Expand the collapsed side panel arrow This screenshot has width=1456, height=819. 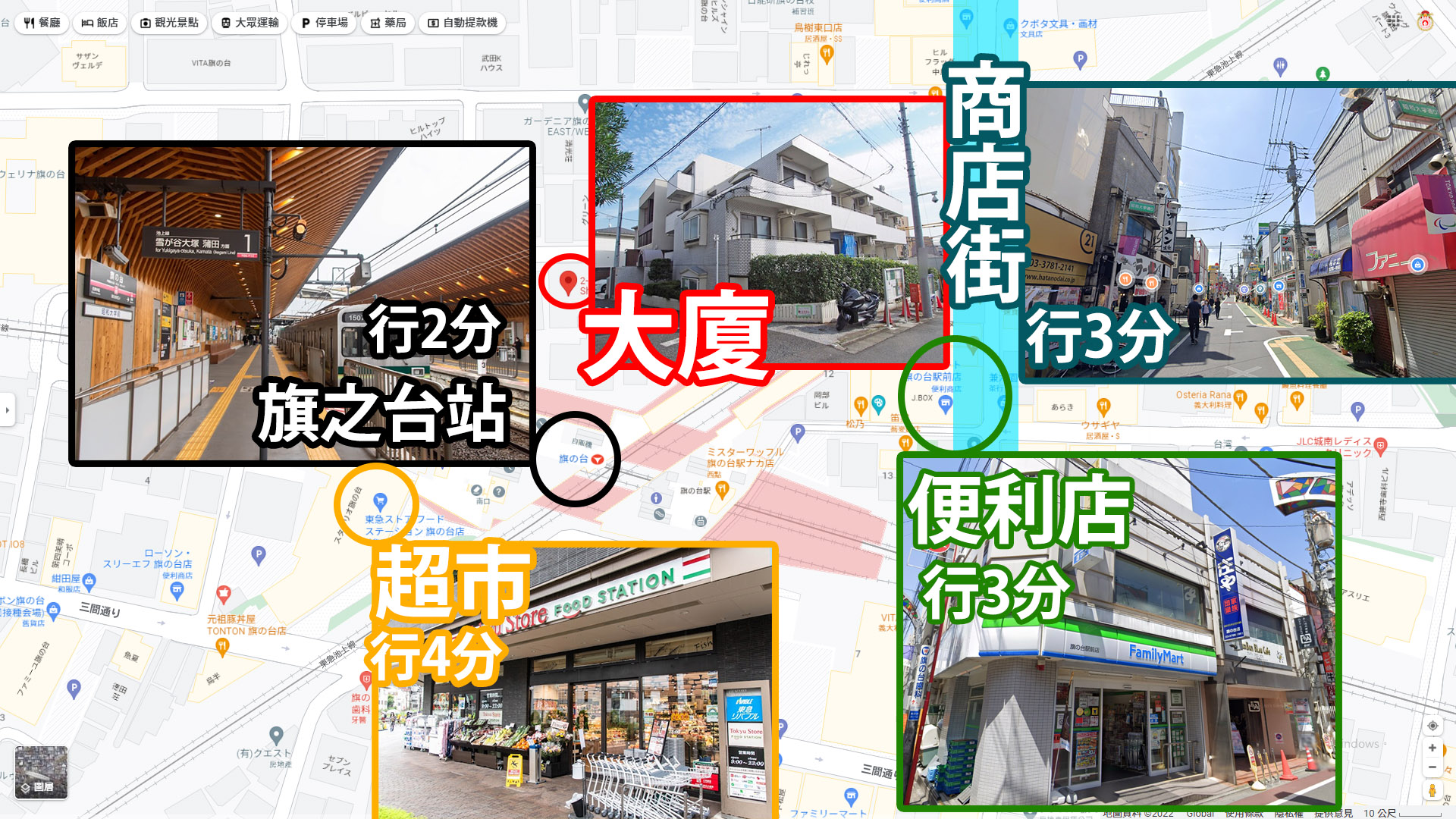(x=8, y=410)
